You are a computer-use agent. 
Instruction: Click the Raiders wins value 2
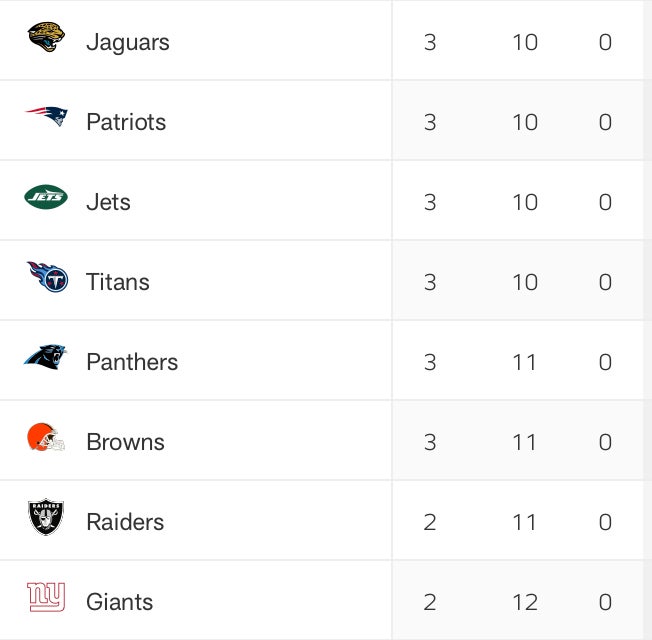(x=430, y=522)
